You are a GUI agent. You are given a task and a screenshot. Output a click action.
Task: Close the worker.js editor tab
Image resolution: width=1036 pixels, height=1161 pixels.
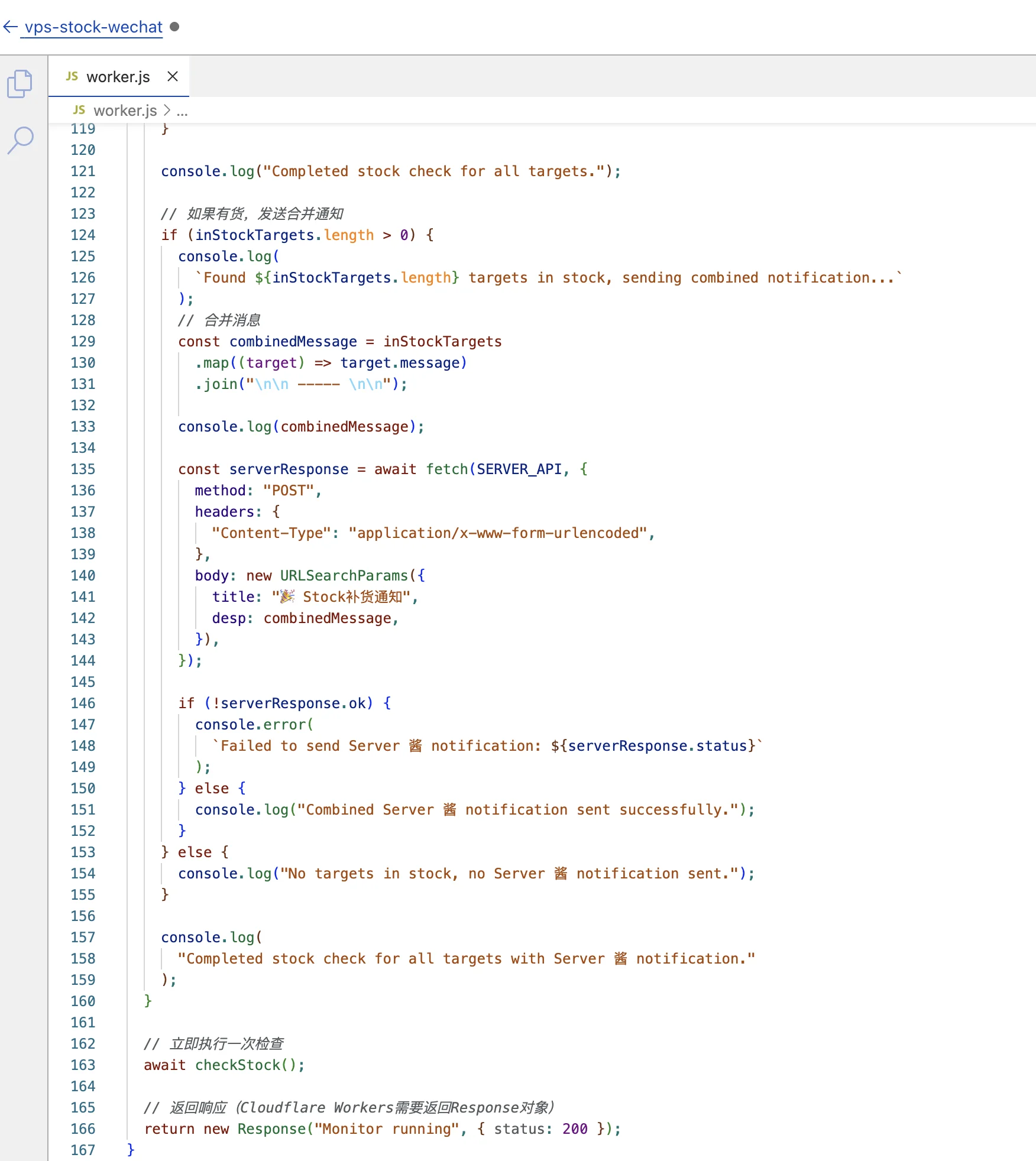click(173, 77)
